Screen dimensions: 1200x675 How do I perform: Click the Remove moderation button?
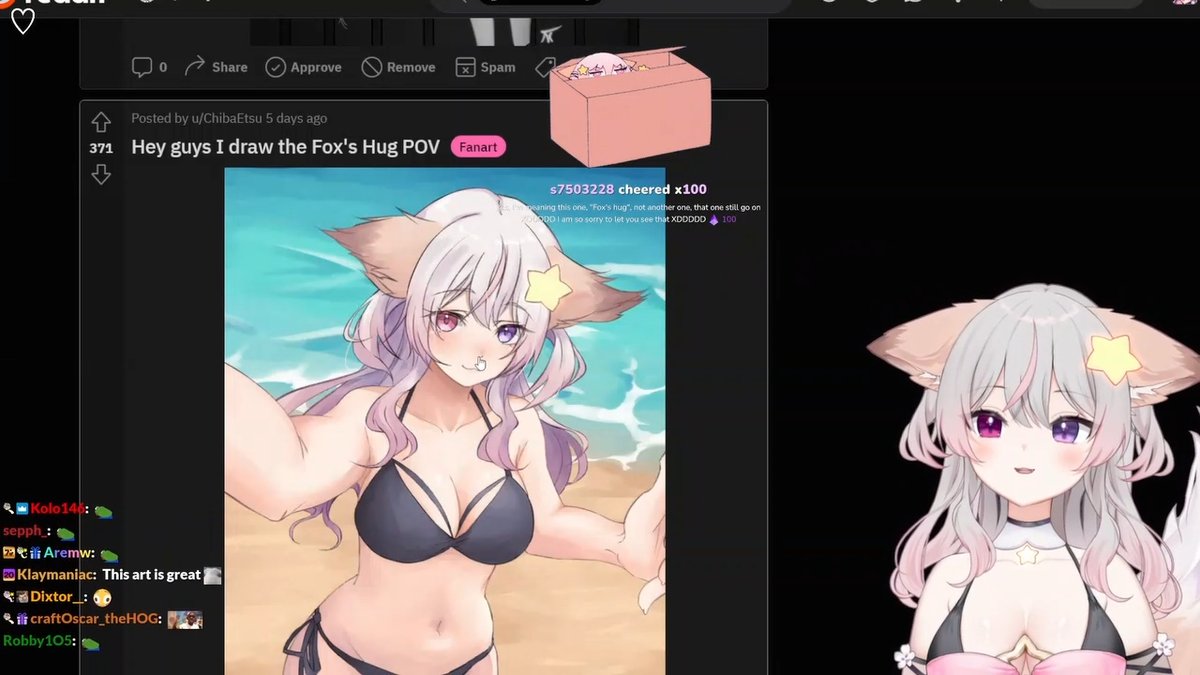coord(398,67)
